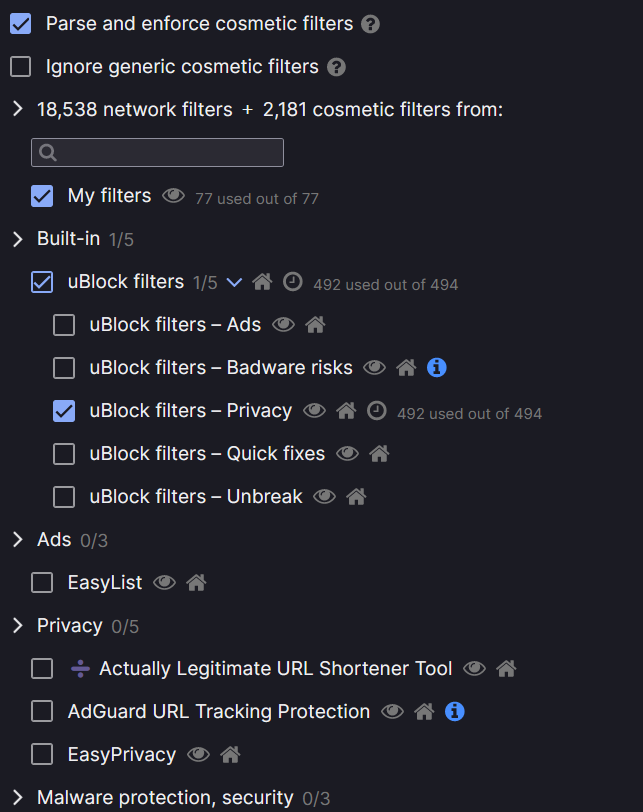Check the uBlock filters – Quick fixes box

click(64, 454)
